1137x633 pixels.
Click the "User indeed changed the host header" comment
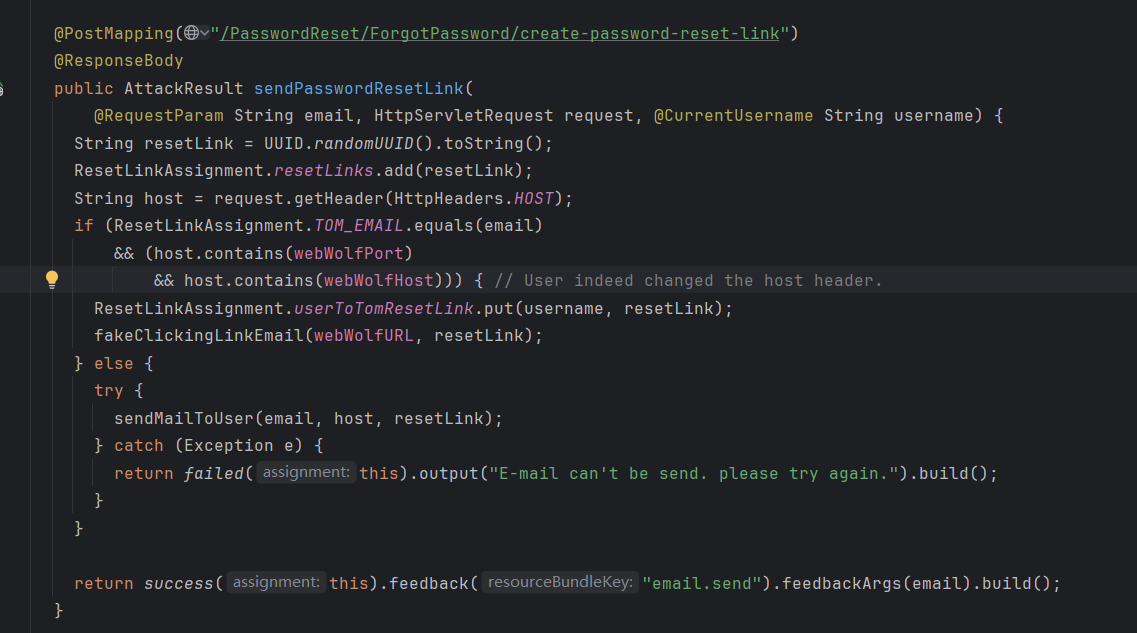(x=688, y=280)
